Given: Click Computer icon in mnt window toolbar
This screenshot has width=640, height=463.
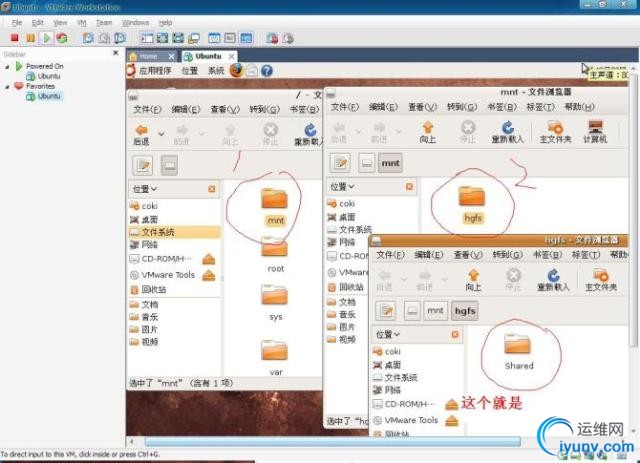Looking at the screenshot, I should click(595, 132).
